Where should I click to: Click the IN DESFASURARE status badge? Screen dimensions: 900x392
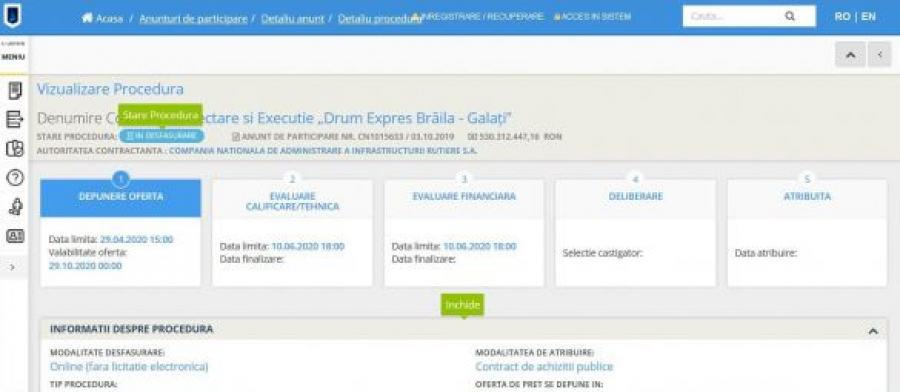[x=161, y=137]
